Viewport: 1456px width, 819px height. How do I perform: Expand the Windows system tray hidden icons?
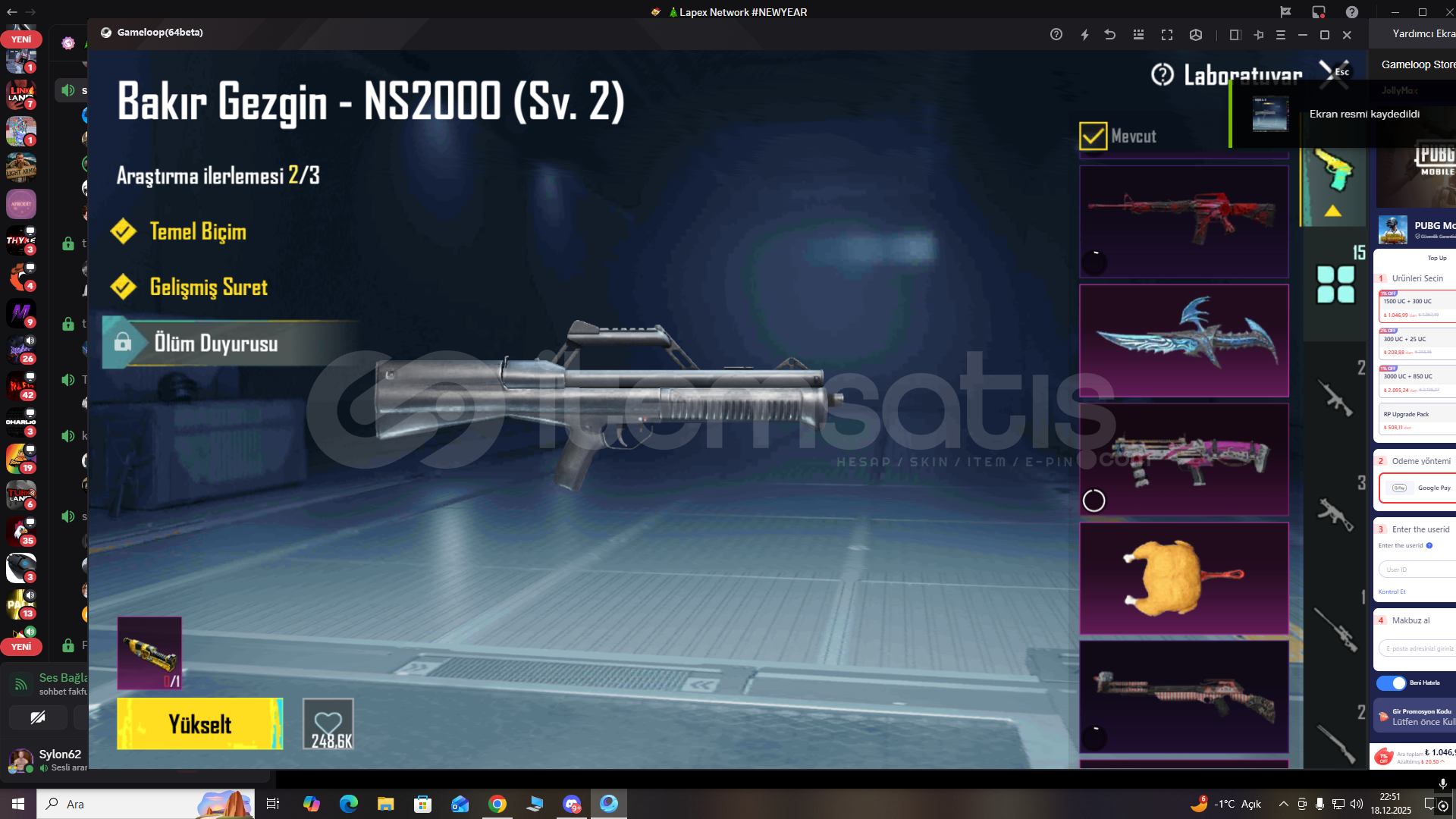click(x=1283, y=804)
